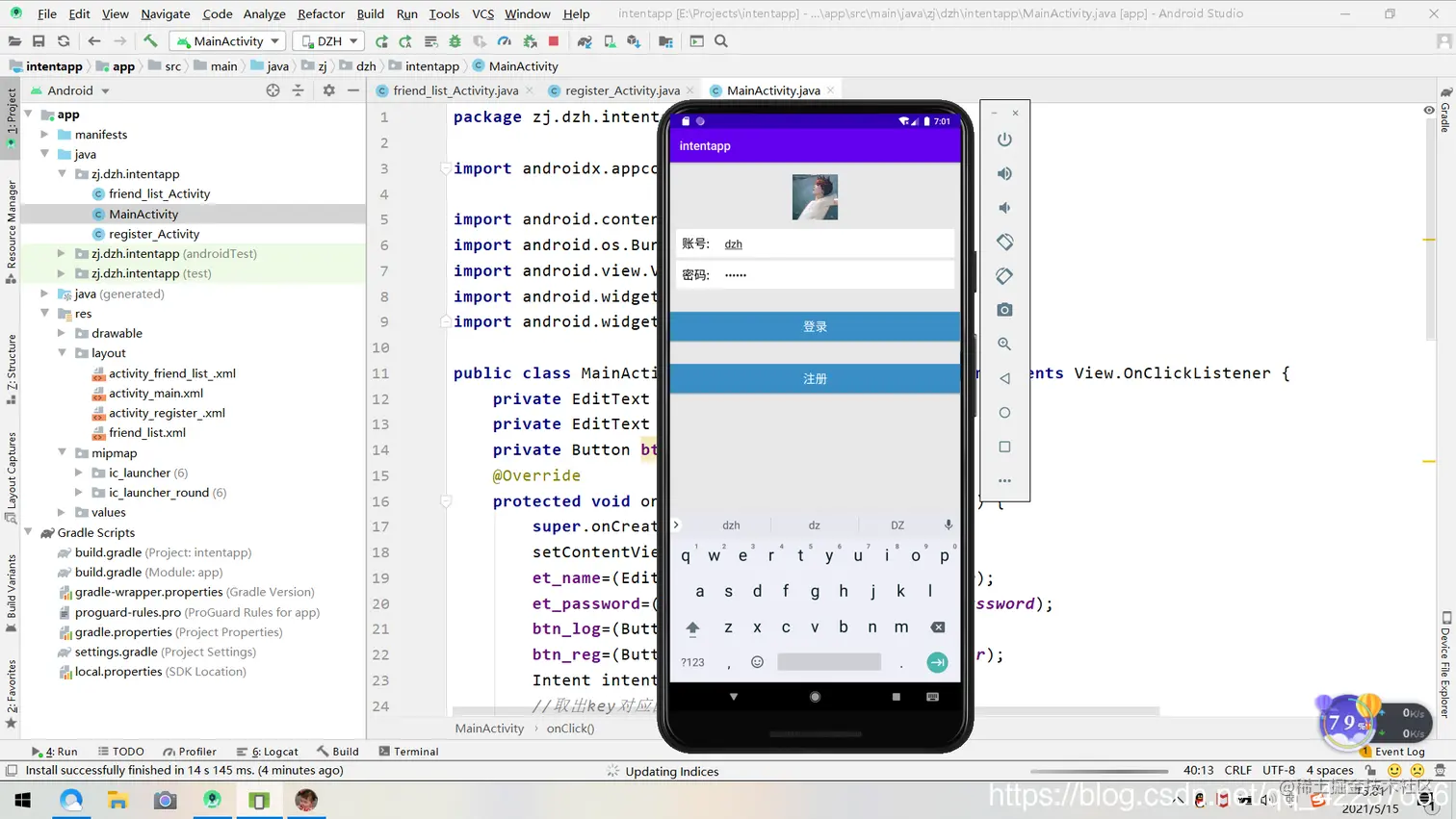
Task: Open the DZH device selector dropdown
Action: point(328,41)
